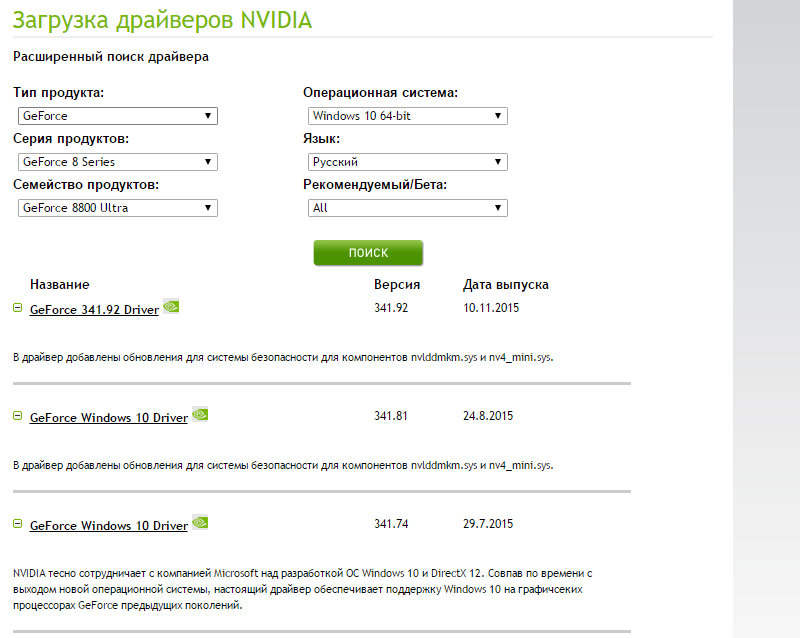The image size is (800, 638).
Task: Collapse the driver entry dated 24.8.2015
Action: click(x=17, y=416)
